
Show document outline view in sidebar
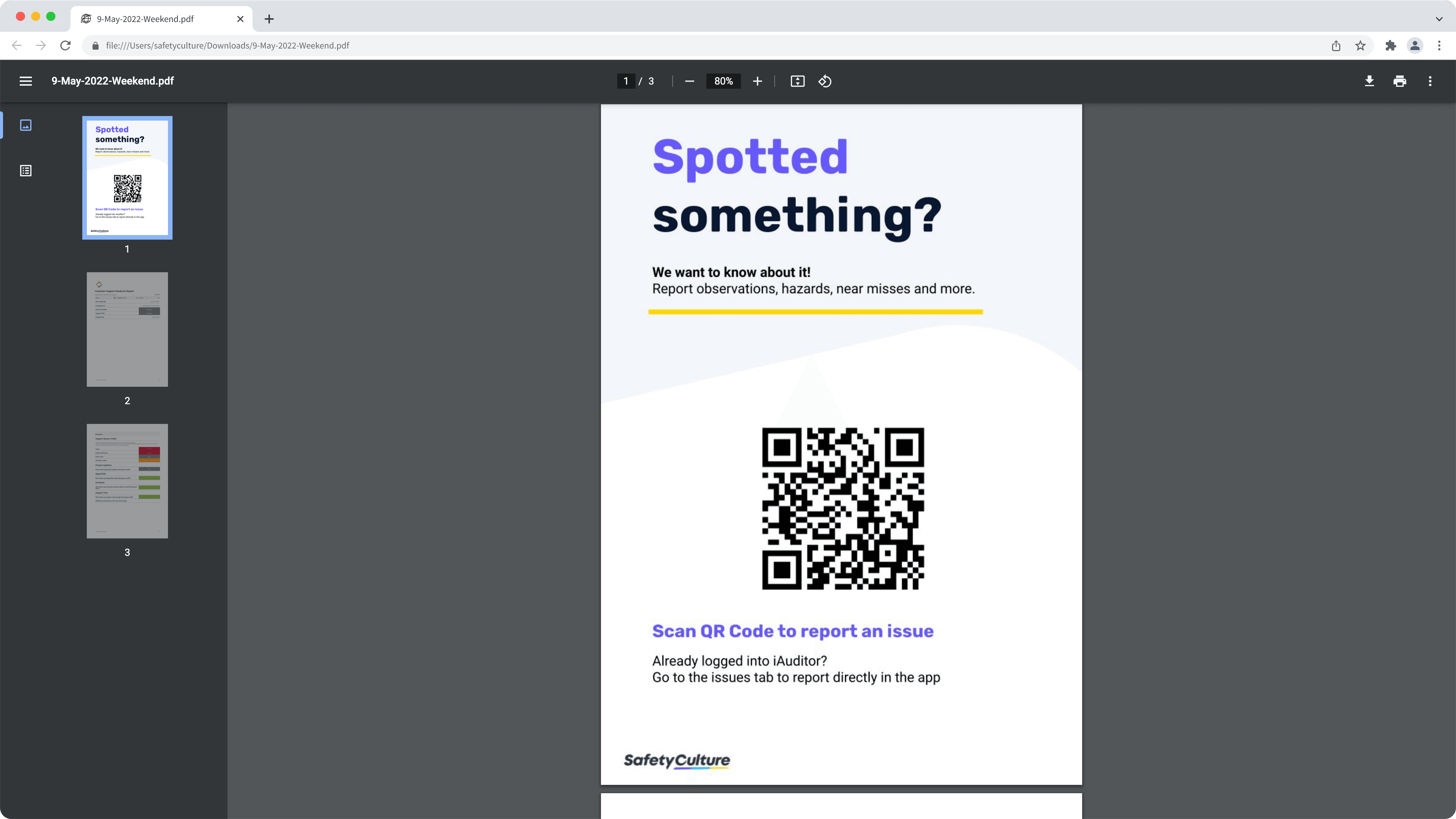click(25, 170)
